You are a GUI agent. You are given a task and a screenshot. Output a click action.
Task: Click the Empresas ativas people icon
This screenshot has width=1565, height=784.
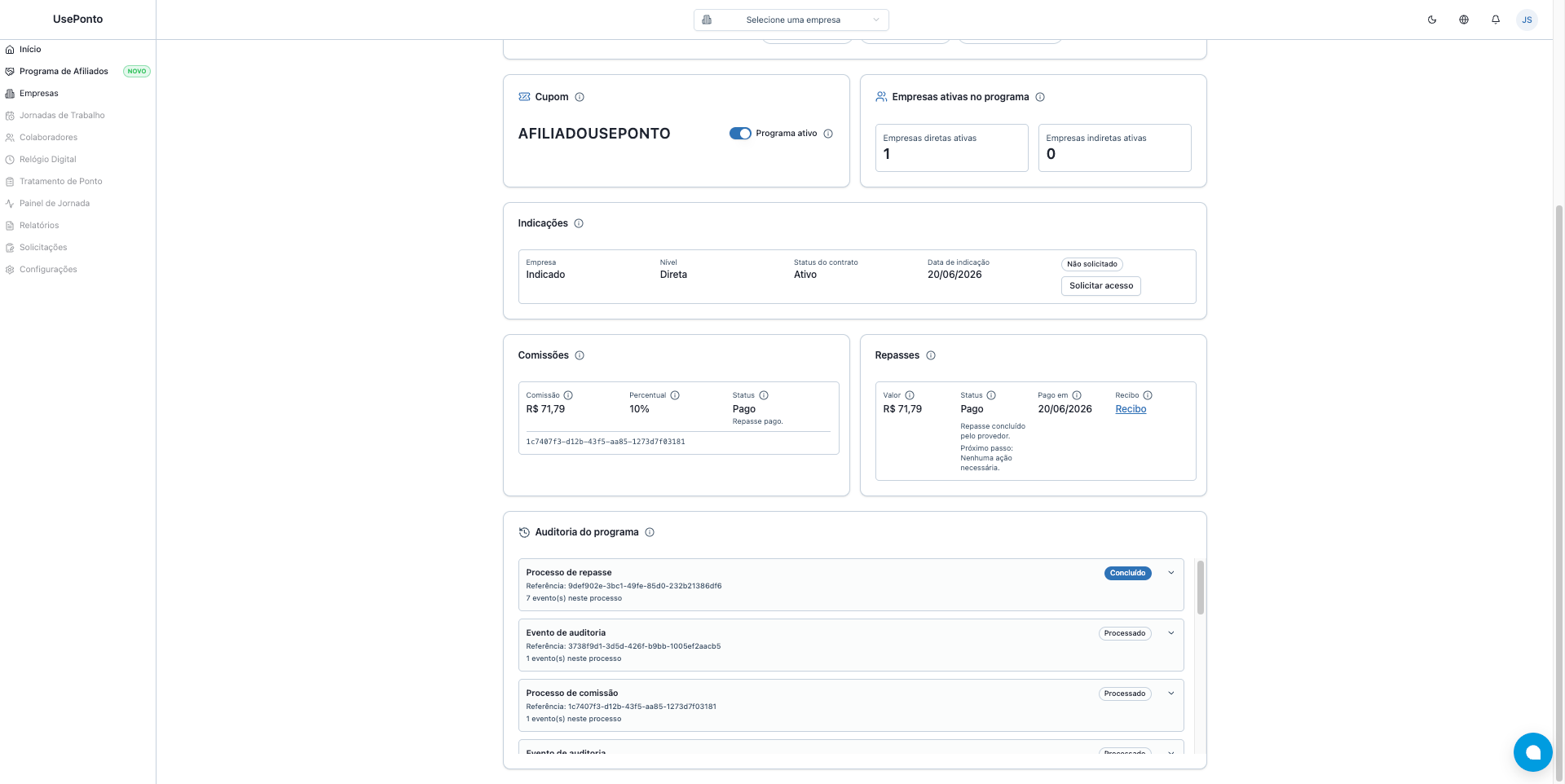(x=881, y=97)
